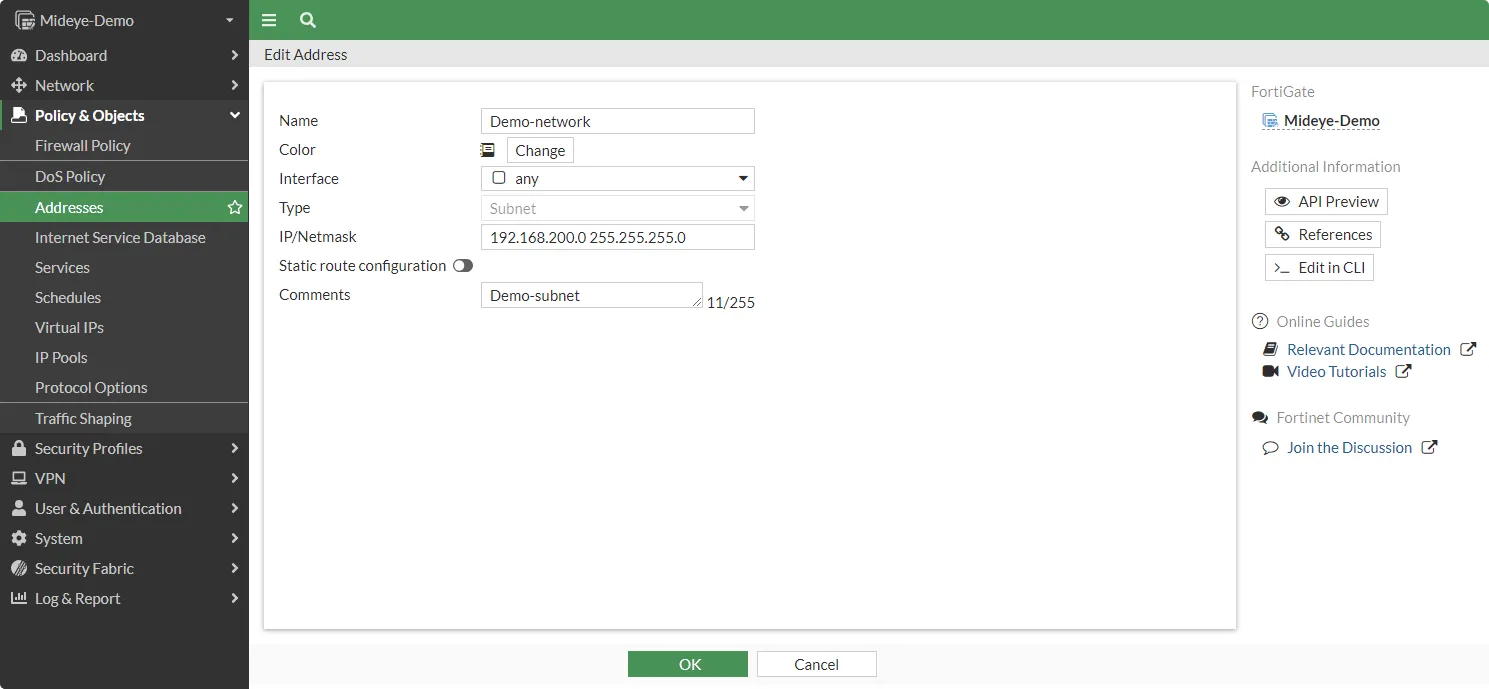Select the VPN sidebar icon

19,478
